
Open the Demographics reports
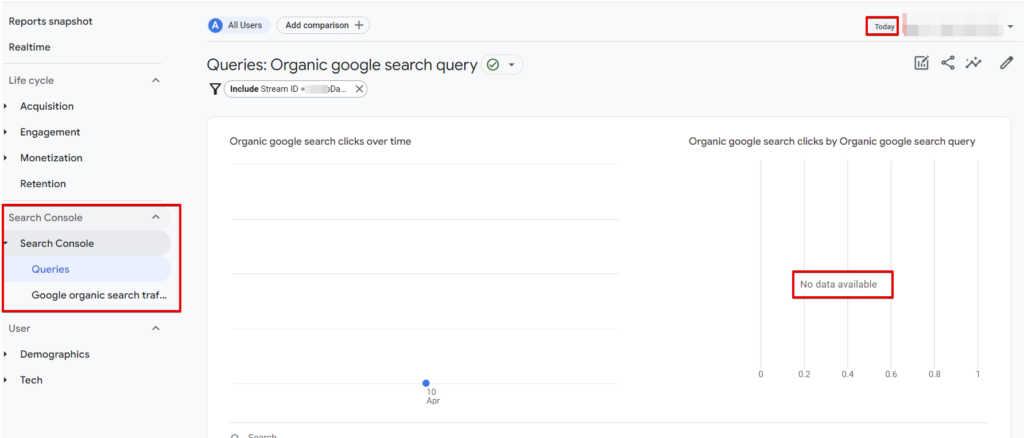[55, 354]
